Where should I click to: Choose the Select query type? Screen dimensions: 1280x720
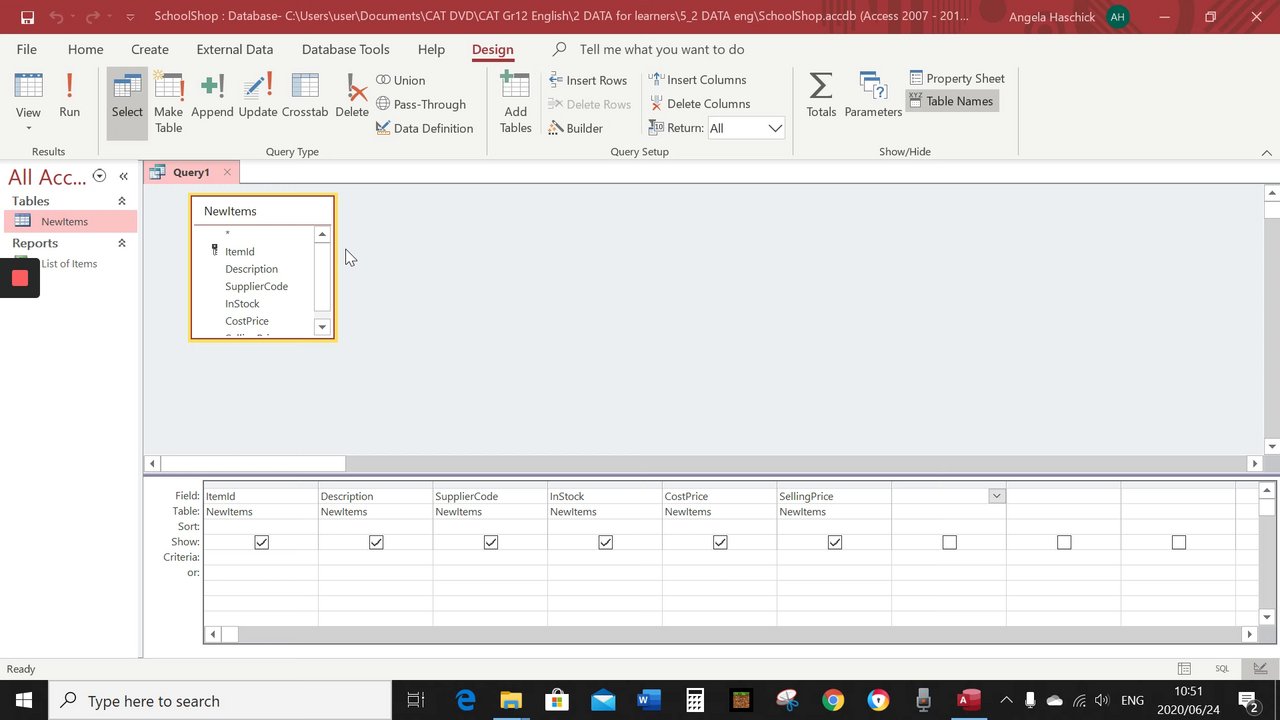127,103
